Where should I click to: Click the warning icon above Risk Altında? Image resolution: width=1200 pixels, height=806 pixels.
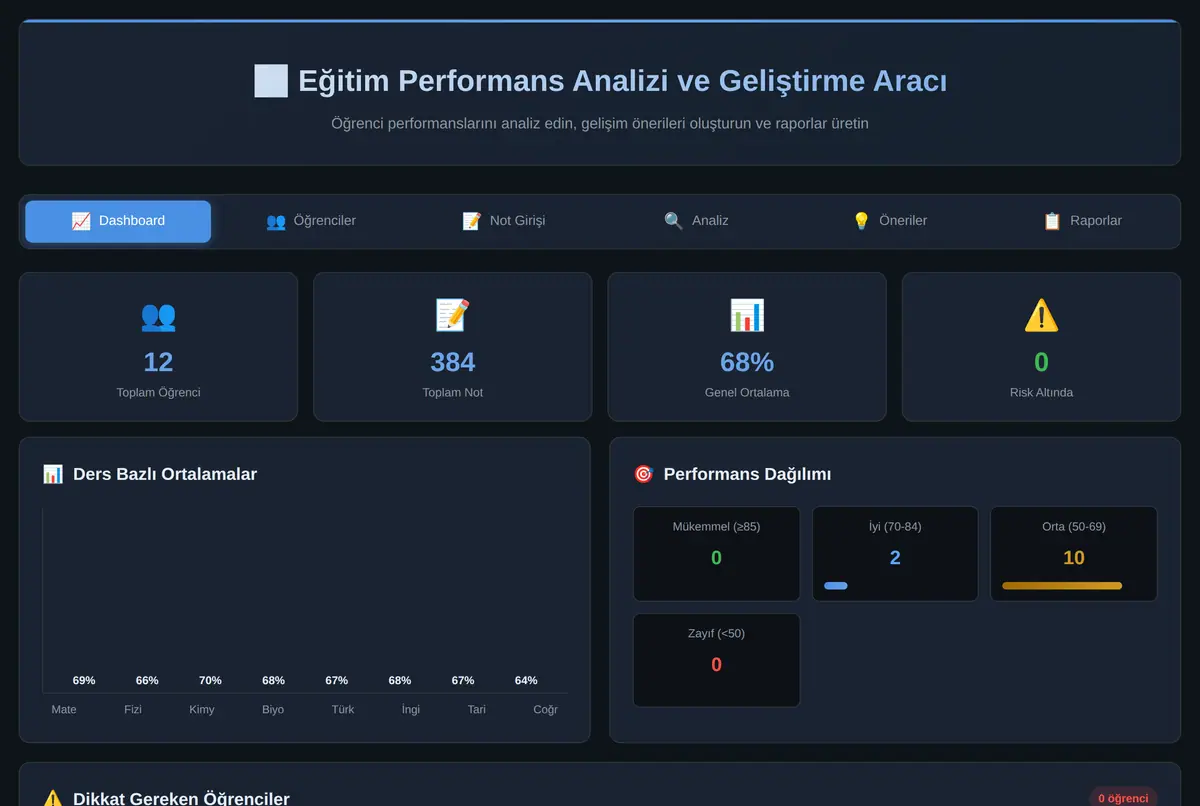coord(1041,316)
